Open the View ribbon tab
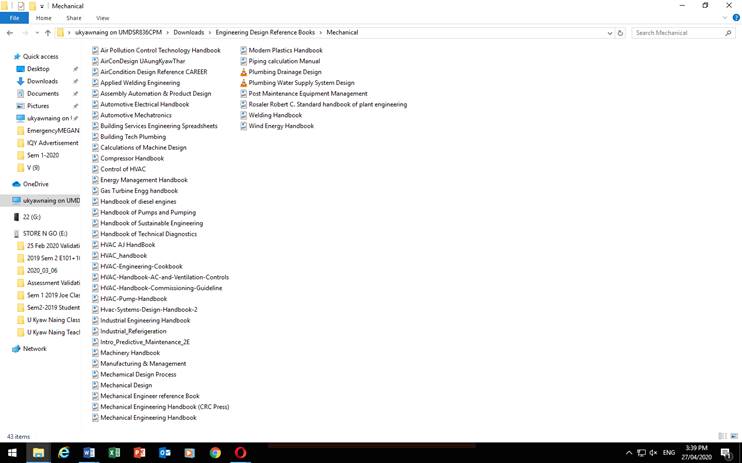The height and width of the screenshot is (463, 742). click(103, 18)
